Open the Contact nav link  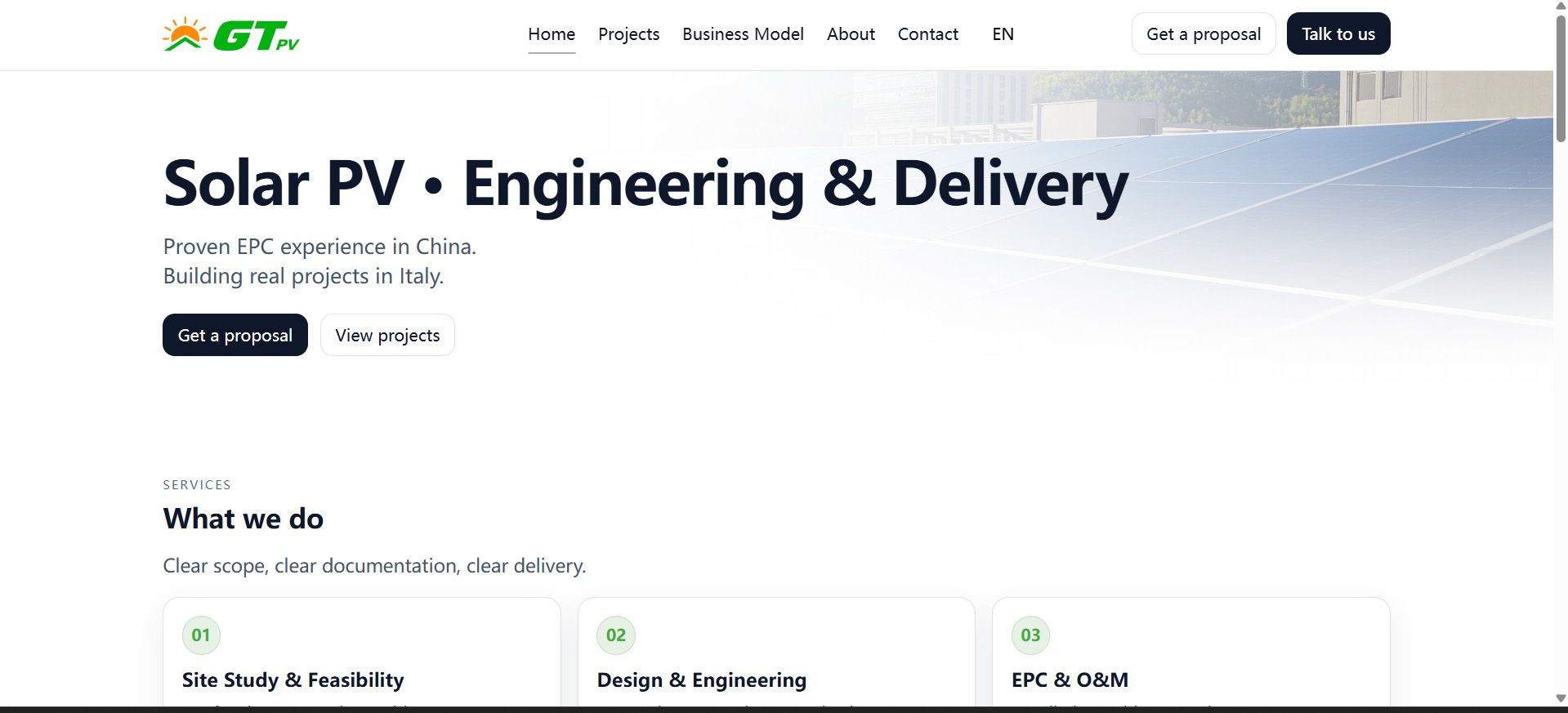927,34
